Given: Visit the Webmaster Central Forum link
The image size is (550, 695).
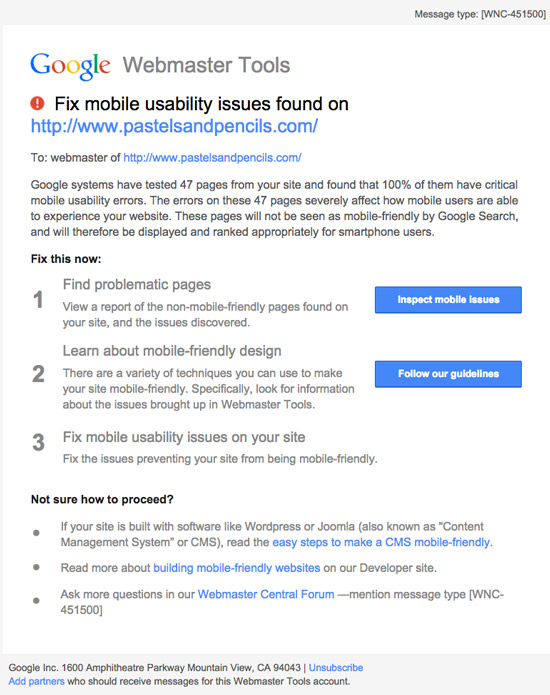Looking at the screenshot, I should coord(266,594).
